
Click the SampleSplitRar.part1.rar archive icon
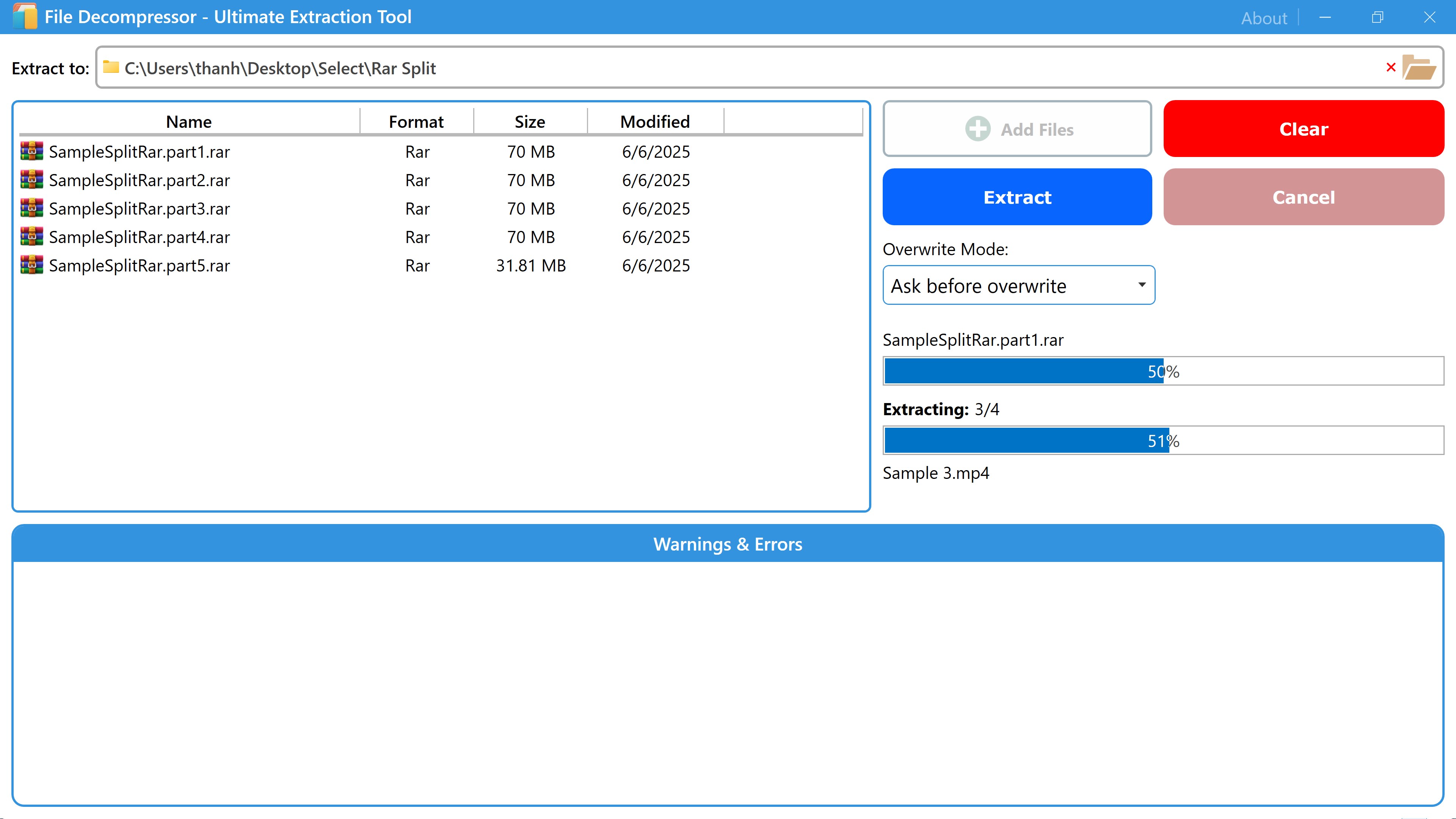[x=31, y=152]
